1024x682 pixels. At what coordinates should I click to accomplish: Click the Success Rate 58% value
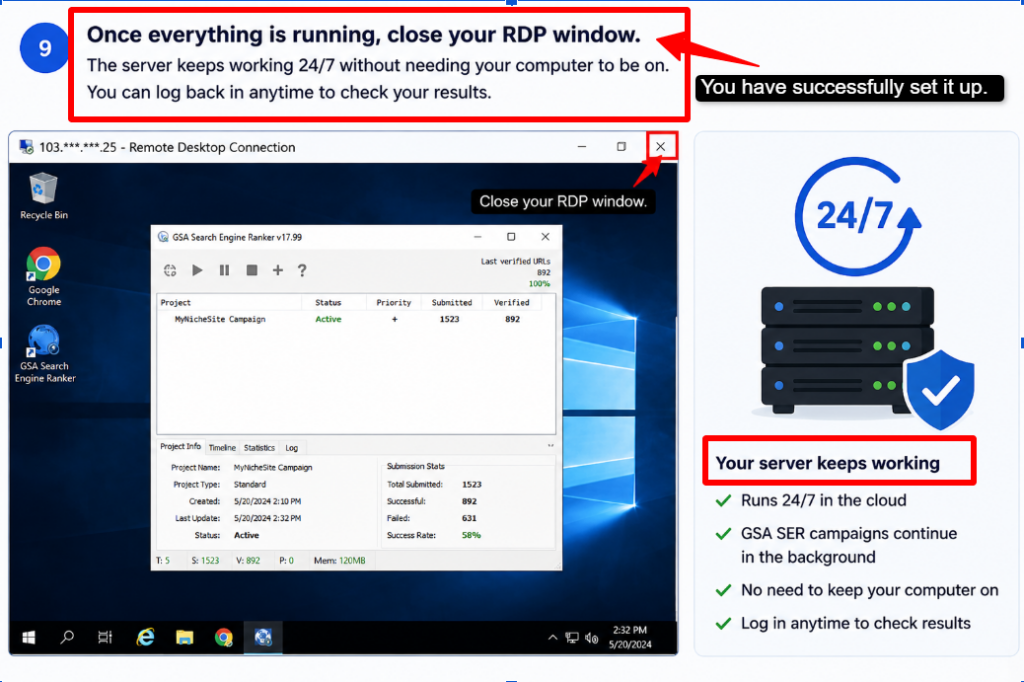point(471,536)
